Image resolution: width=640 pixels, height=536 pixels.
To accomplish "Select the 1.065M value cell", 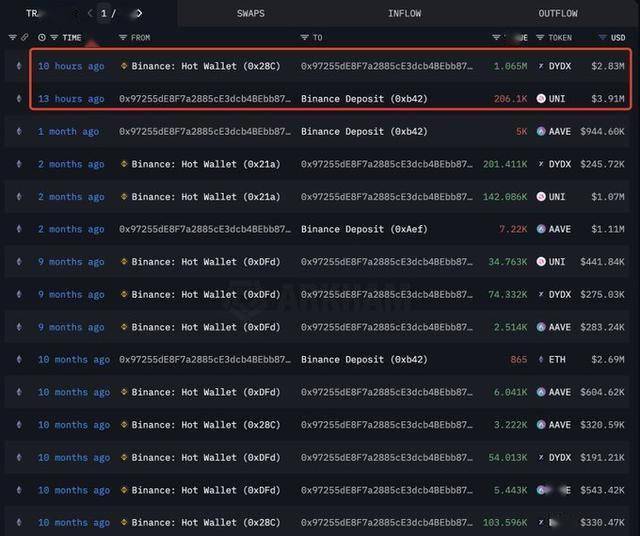I will (510, 66).
